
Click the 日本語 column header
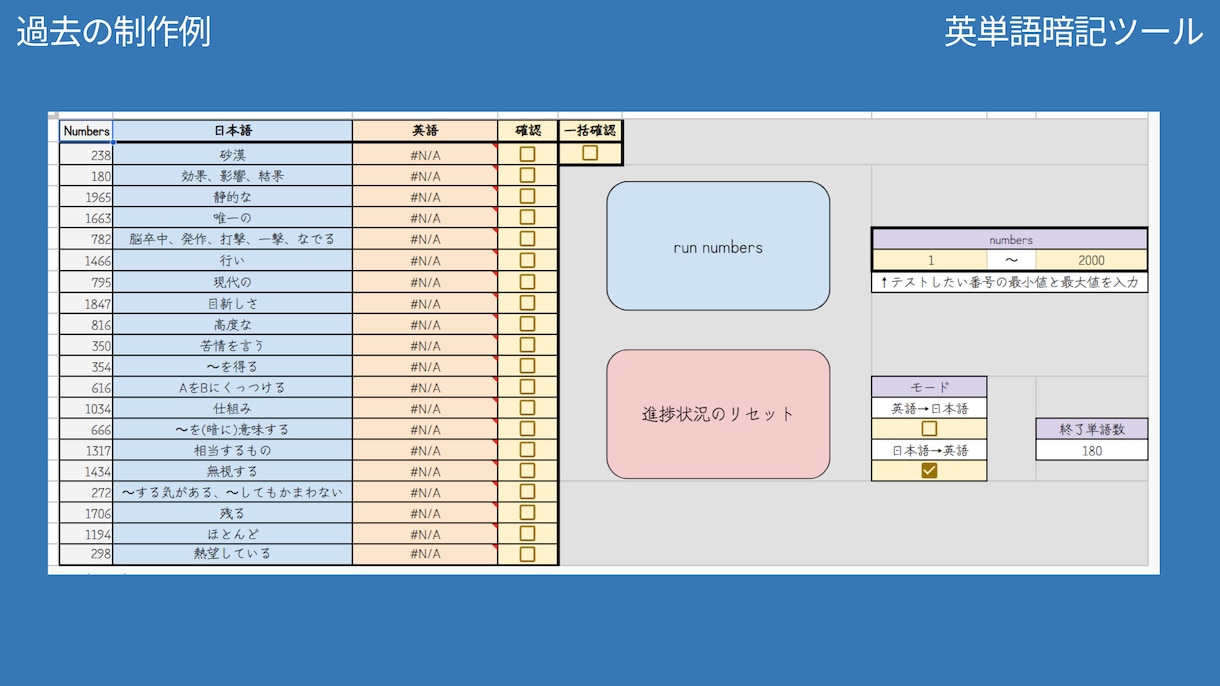click(233, 131)
